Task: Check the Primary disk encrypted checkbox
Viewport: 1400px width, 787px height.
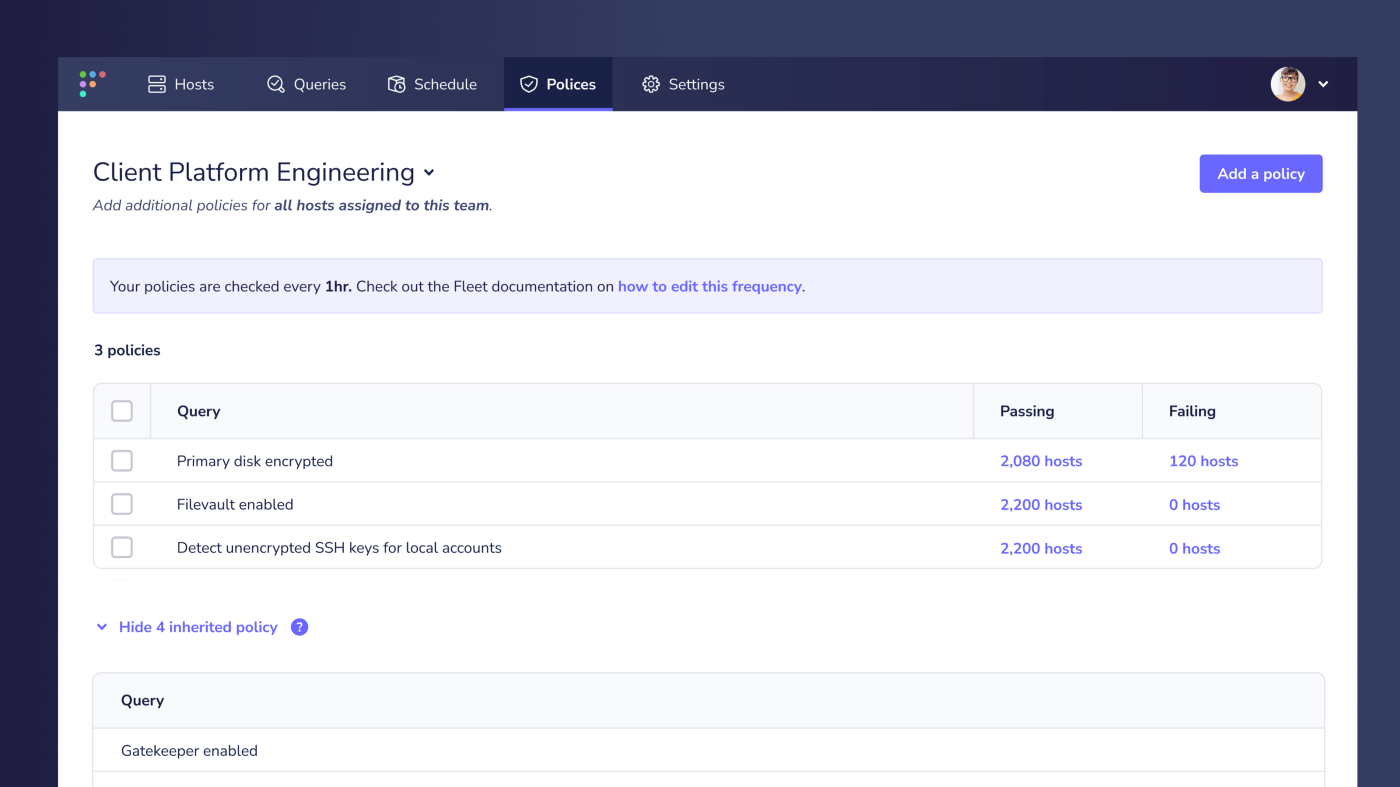Action: click(122, 461)
